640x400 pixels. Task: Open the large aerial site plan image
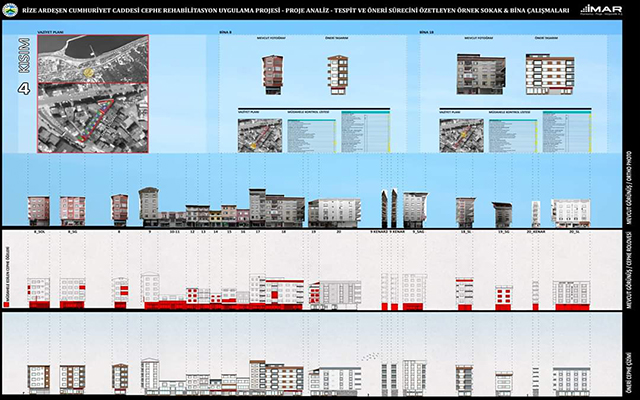tap(92, 93)
